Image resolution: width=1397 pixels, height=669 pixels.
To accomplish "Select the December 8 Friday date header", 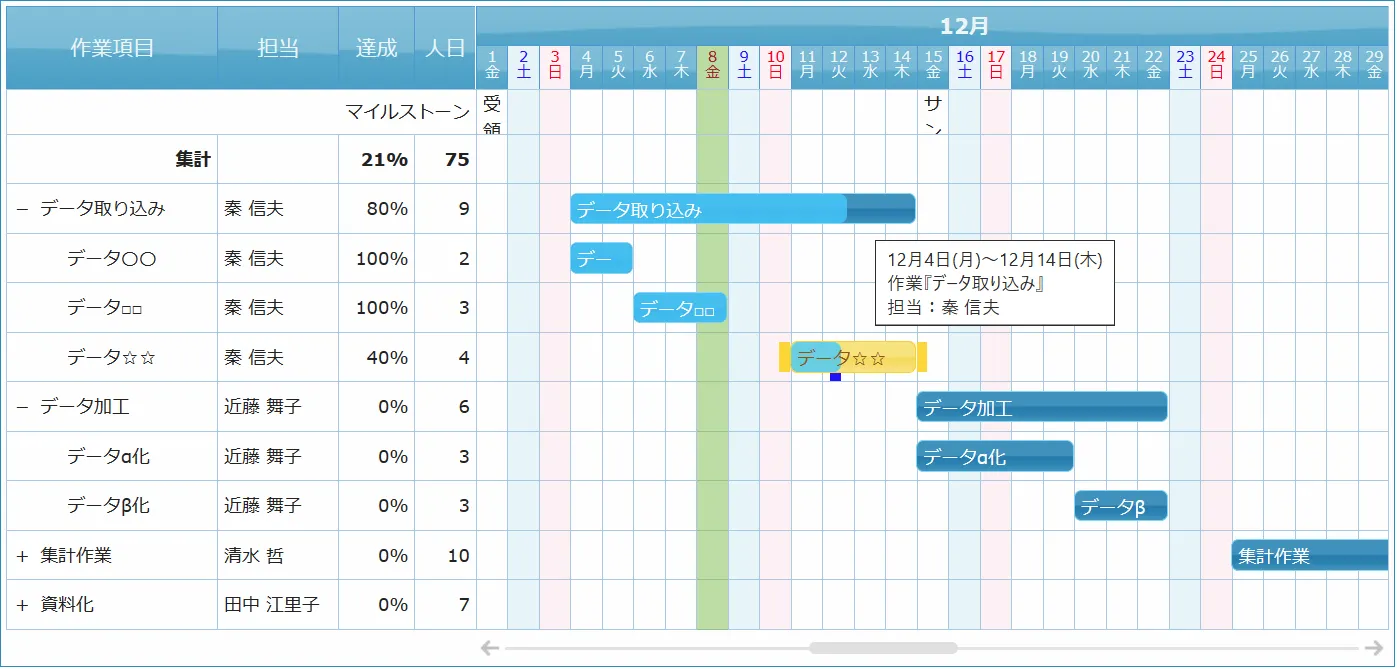I will pyautogui.click(x=712, y=65).
